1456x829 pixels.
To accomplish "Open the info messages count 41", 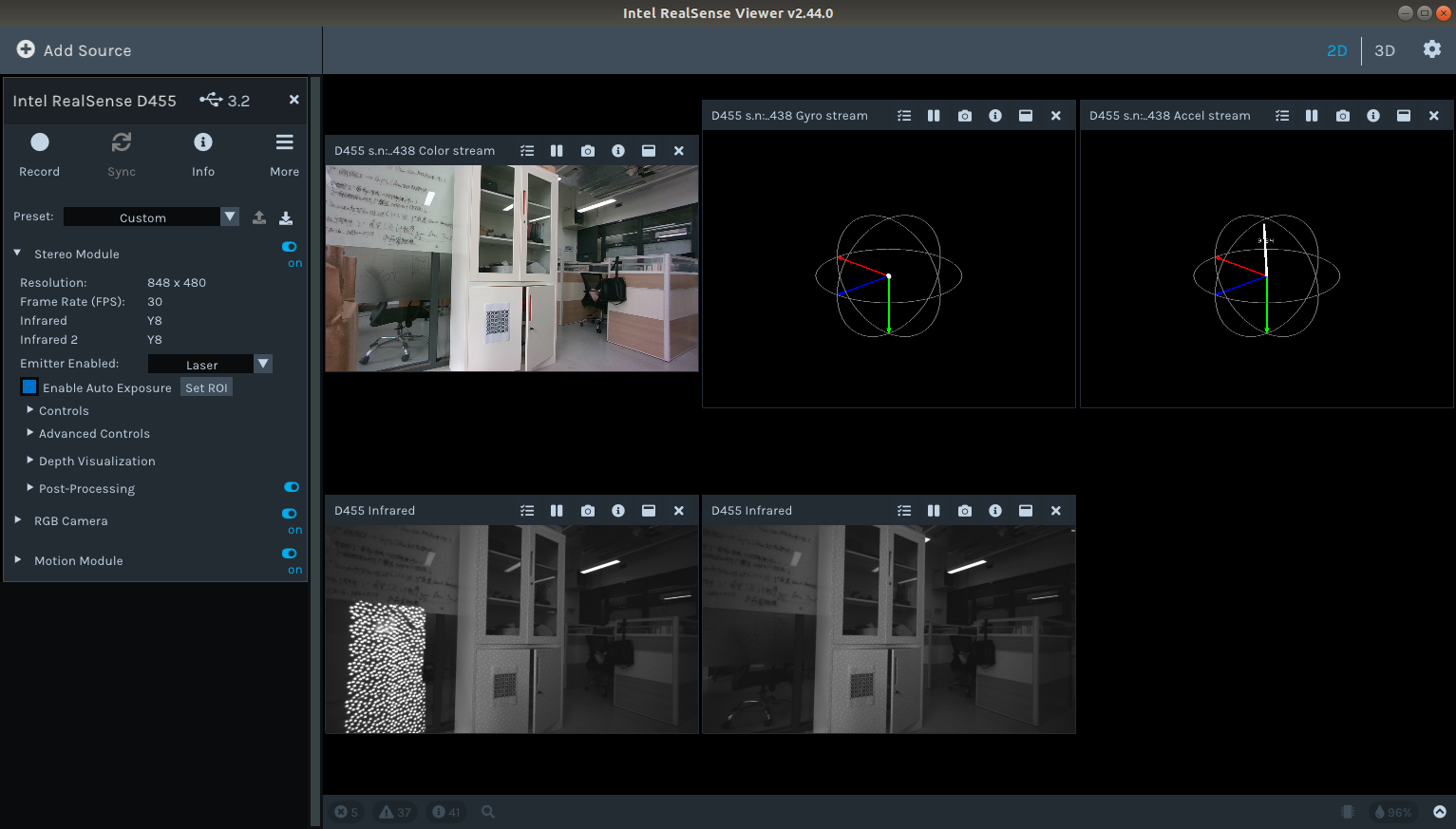I will click(x=446, y=812).
